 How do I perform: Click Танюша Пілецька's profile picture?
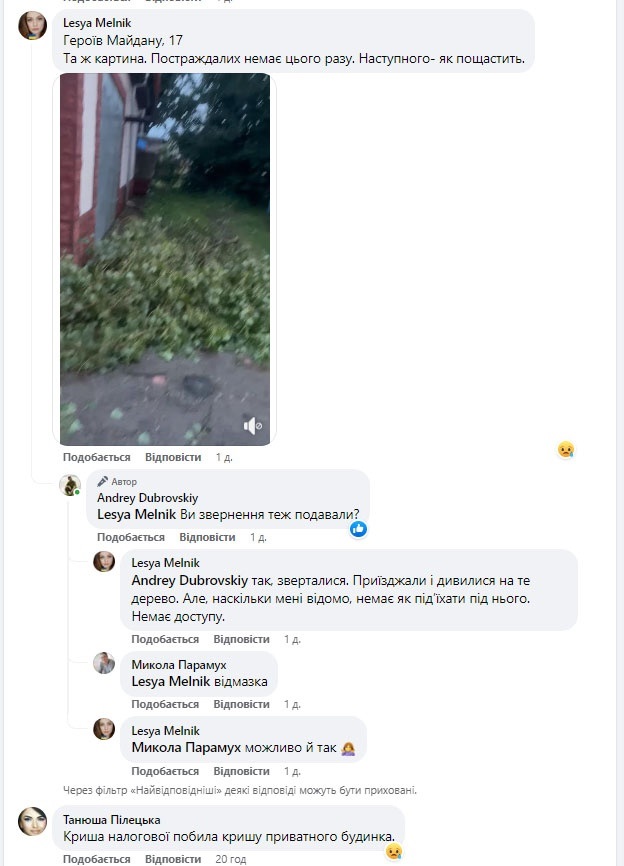pos(33,821)
